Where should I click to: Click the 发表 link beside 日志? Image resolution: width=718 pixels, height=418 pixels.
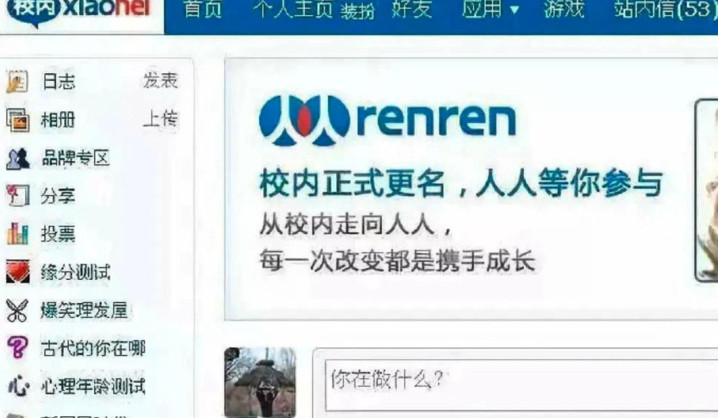point(160,81)
